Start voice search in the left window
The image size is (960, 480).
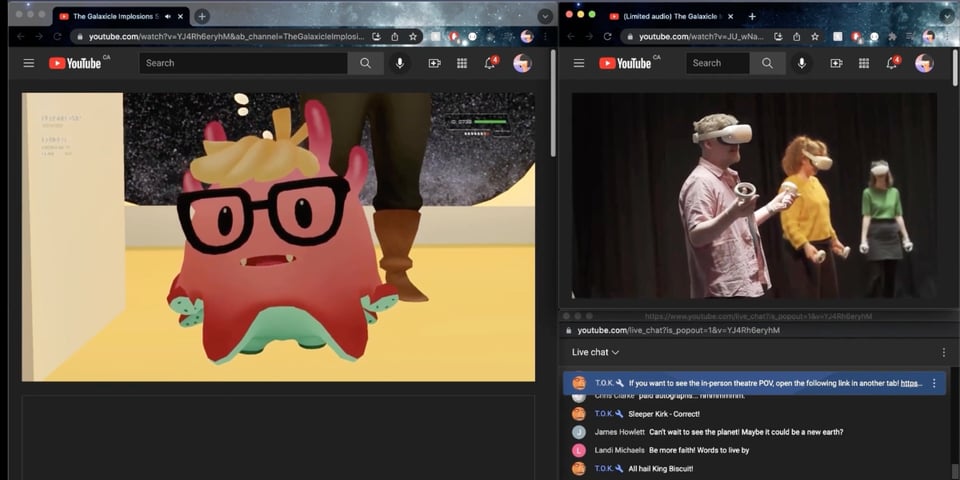[x=400, y=63]
